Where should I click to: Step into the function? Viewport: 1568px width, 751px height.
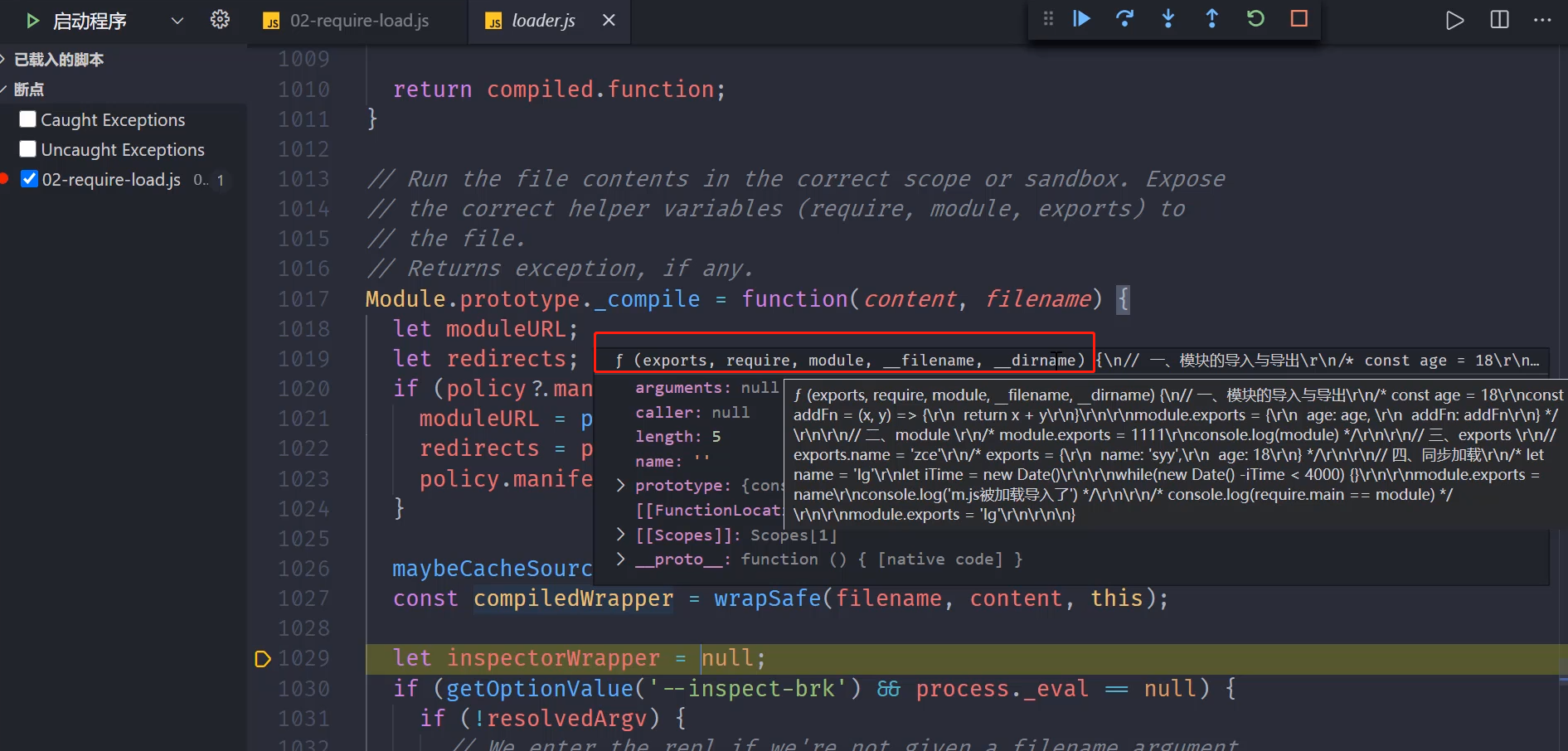pos(1168,19)
